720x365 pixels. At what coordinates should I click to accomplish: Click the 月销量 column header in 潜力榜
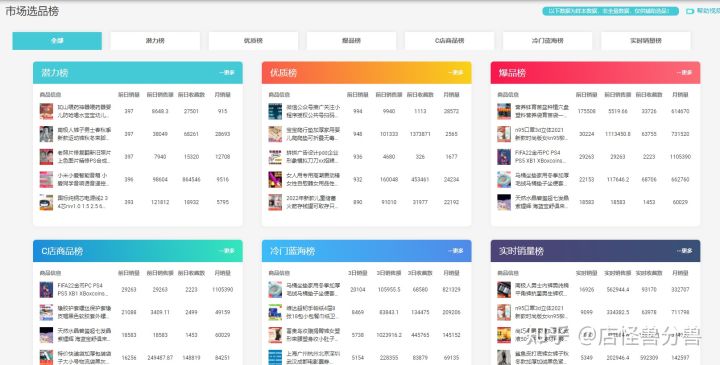223,95
